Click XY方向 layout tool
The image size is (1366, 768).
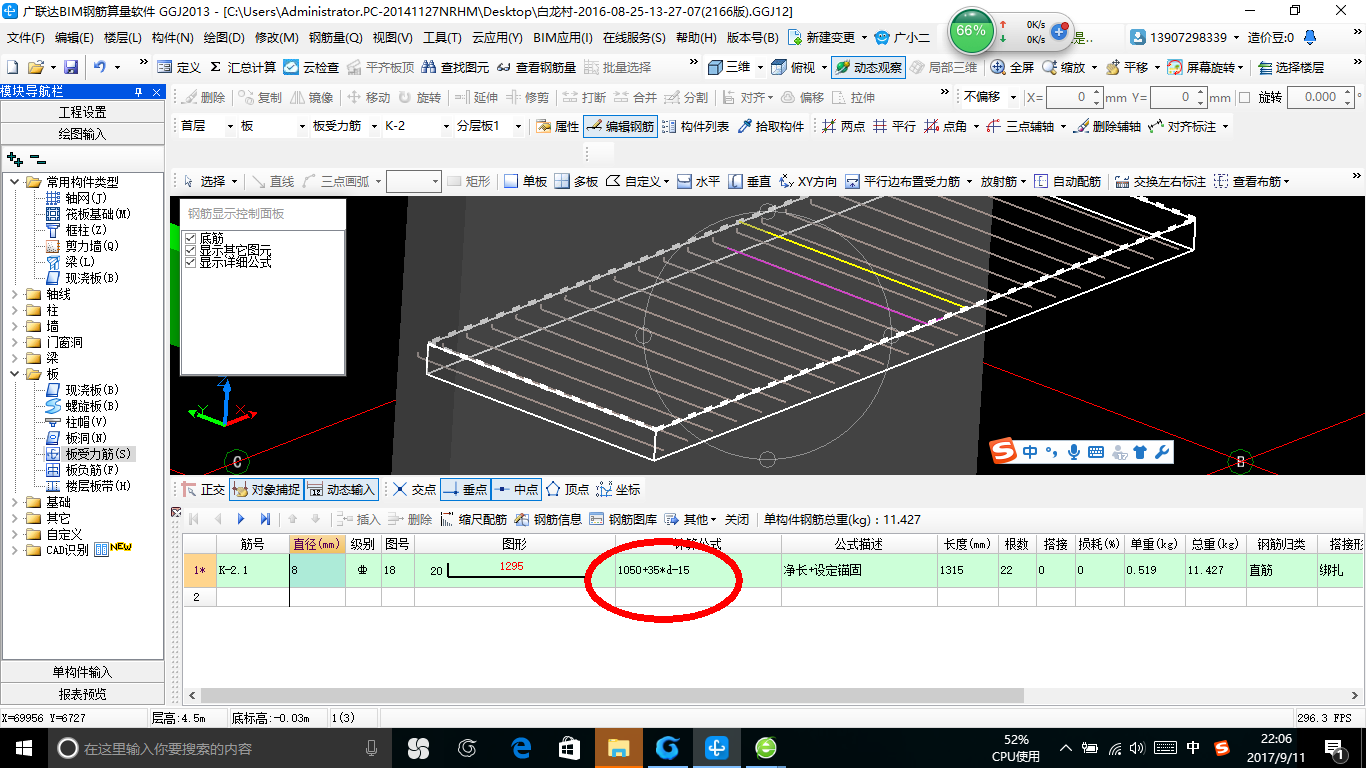(x=807, y=181)
